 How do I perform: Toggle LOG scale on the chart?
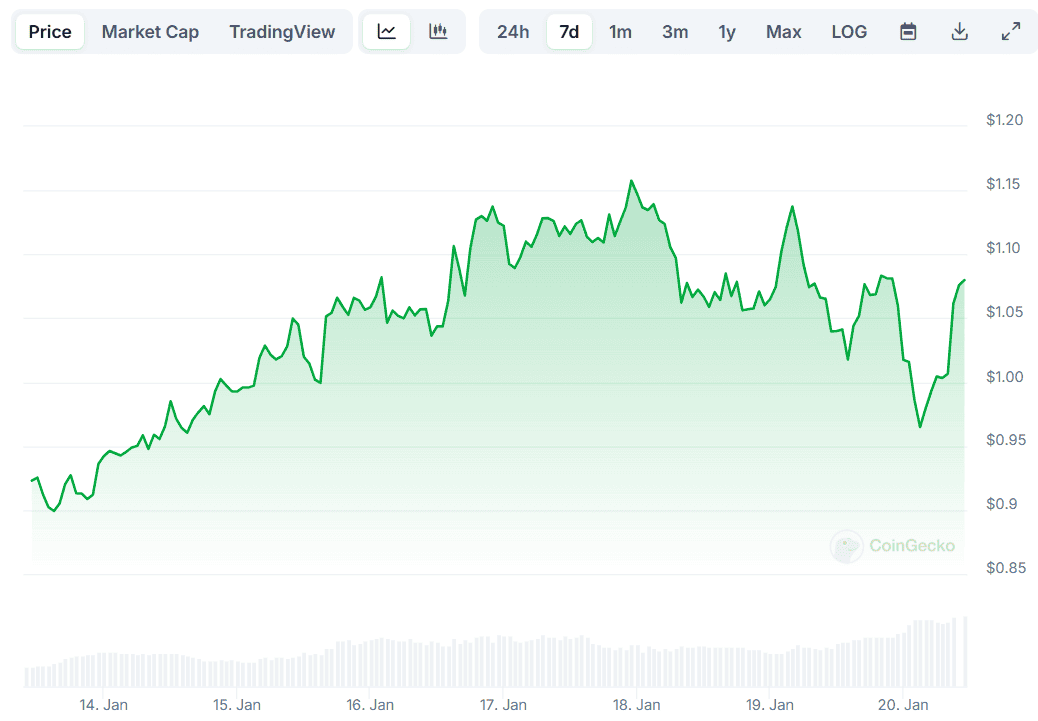pos(849,32)
